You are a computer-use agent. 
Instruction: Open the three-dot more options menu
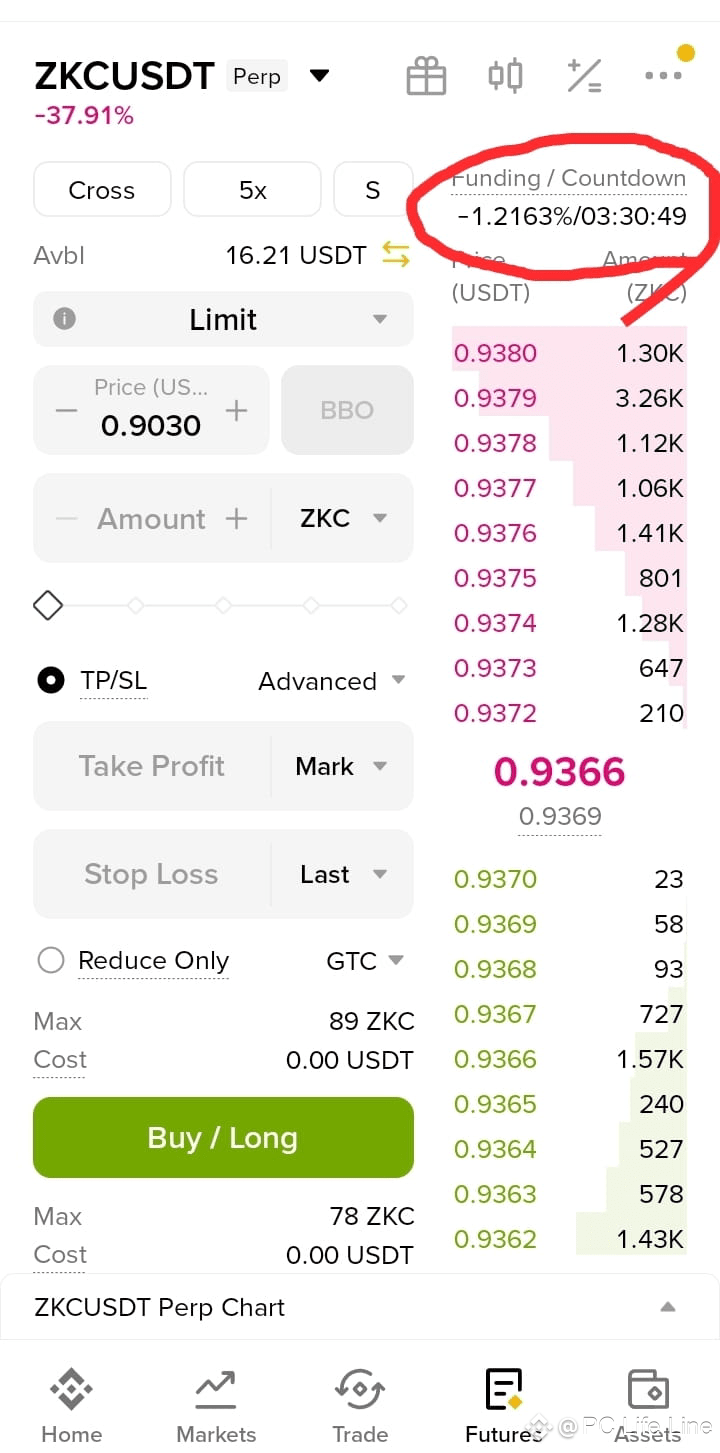(663, 76)
